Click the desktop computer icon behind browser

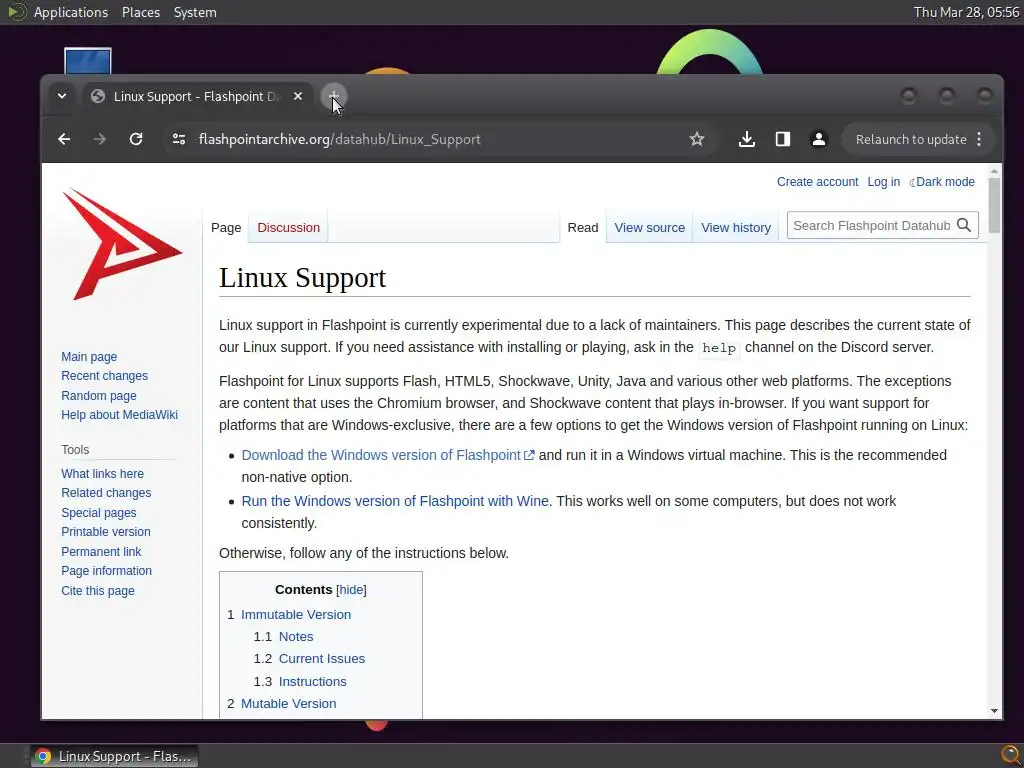click(88, 61)
